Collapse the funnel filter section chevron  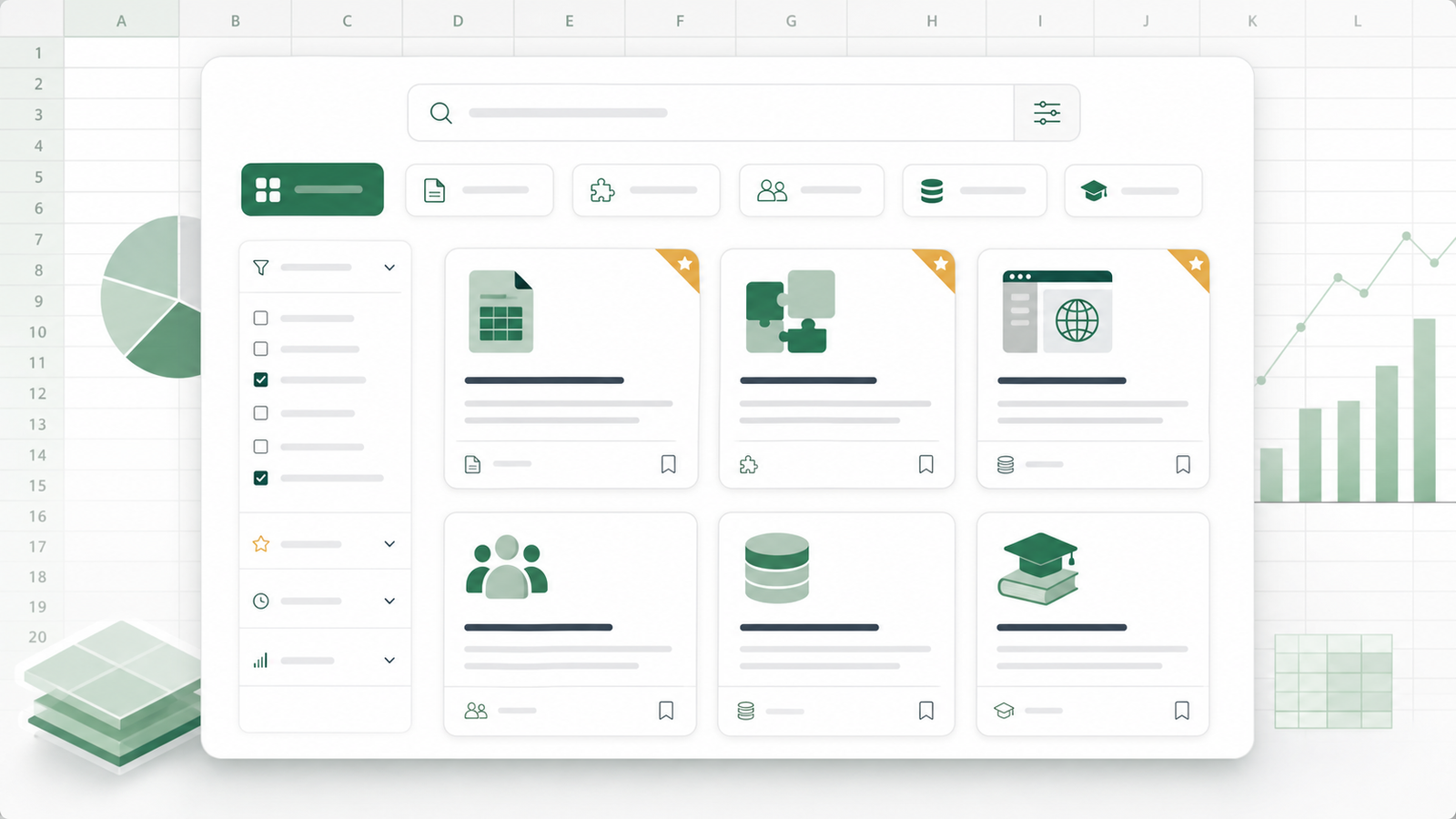coord(389,268)
